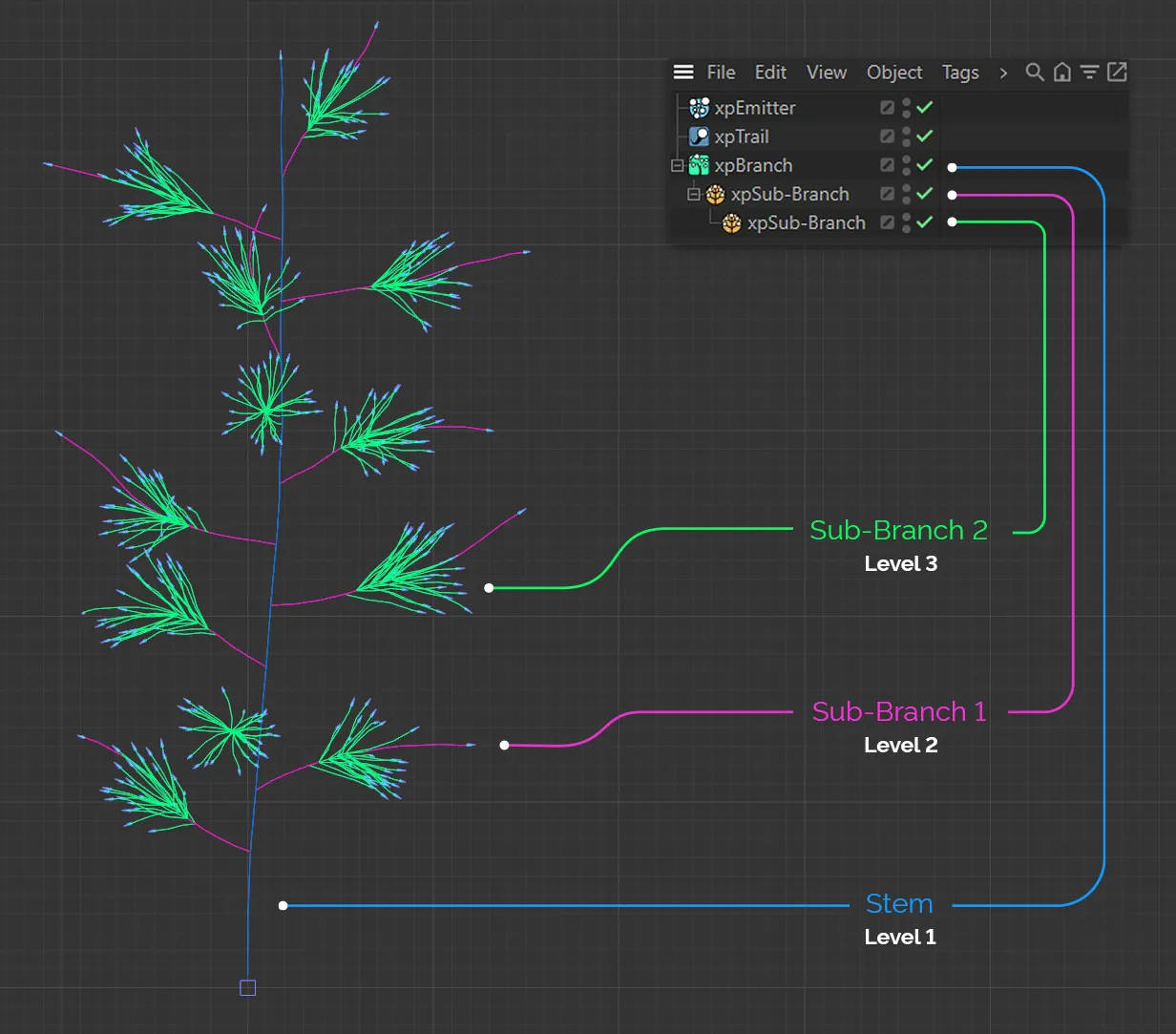
Task: Open the Object menu
Action: tap(894, 73)
